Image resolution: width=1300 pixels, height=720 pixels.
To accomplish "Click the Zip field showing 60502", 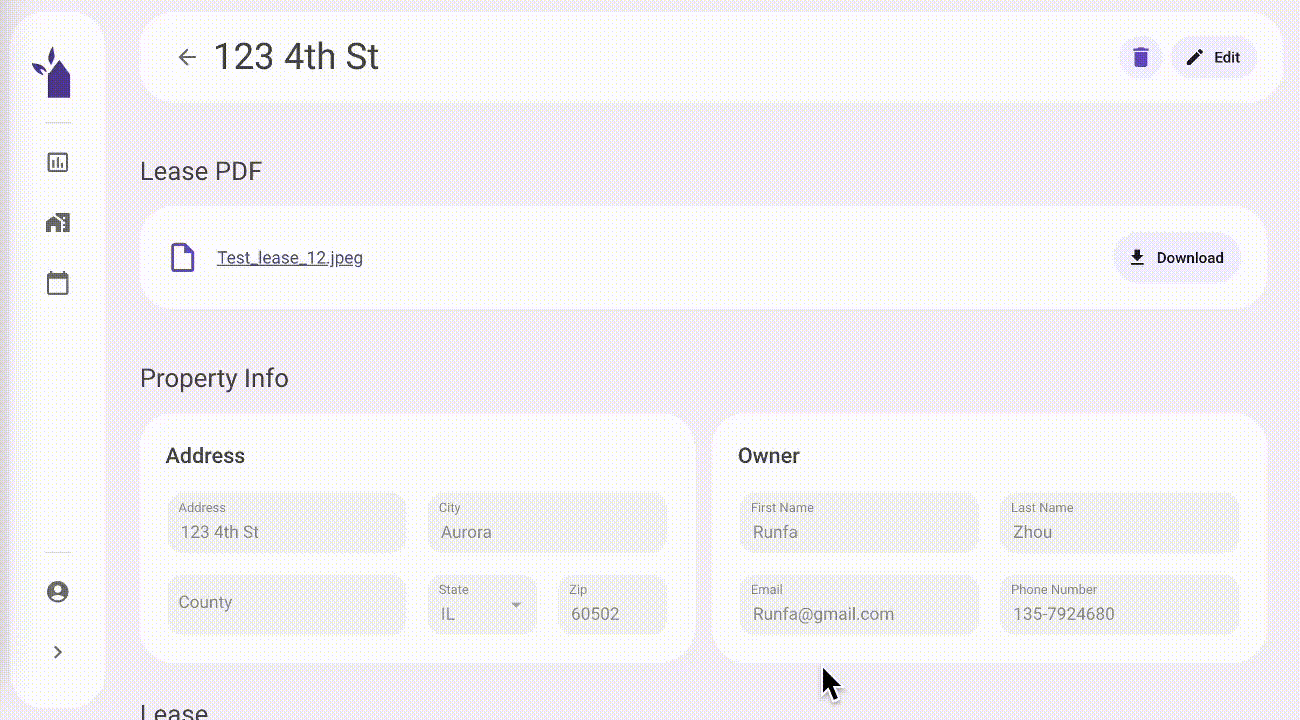I will point(612,604).
